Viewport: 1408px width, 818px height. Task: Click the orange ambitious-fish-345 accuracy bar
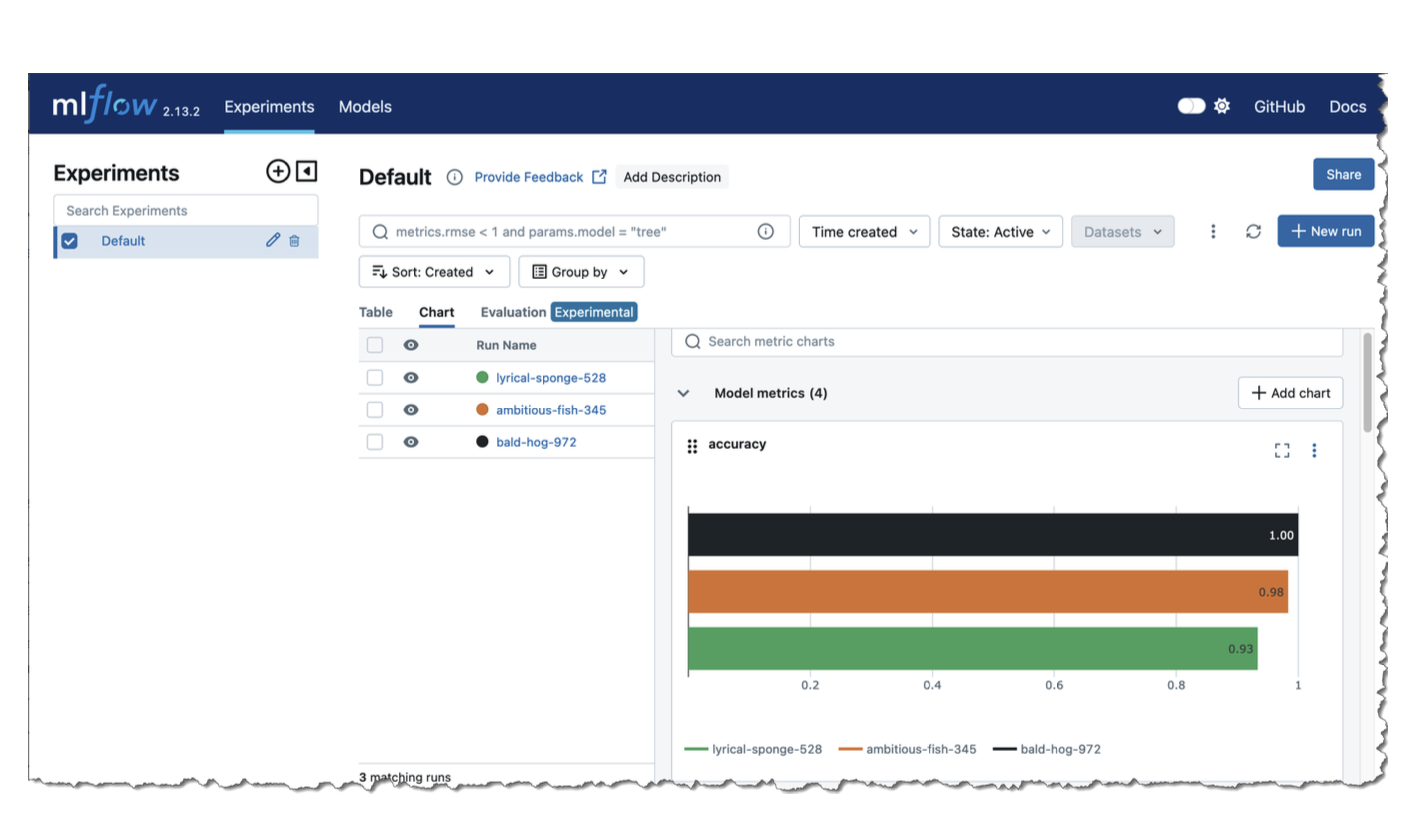pyautogui.click(x=987, y=592)
